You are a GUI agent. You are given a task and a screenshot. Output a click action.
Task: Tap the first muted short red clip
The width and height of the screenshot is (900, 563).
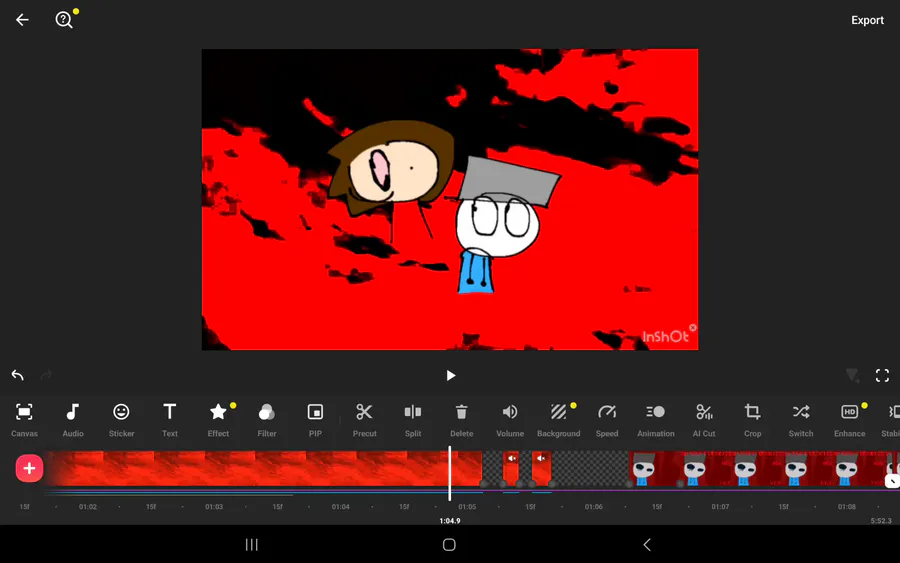[511, 468]
